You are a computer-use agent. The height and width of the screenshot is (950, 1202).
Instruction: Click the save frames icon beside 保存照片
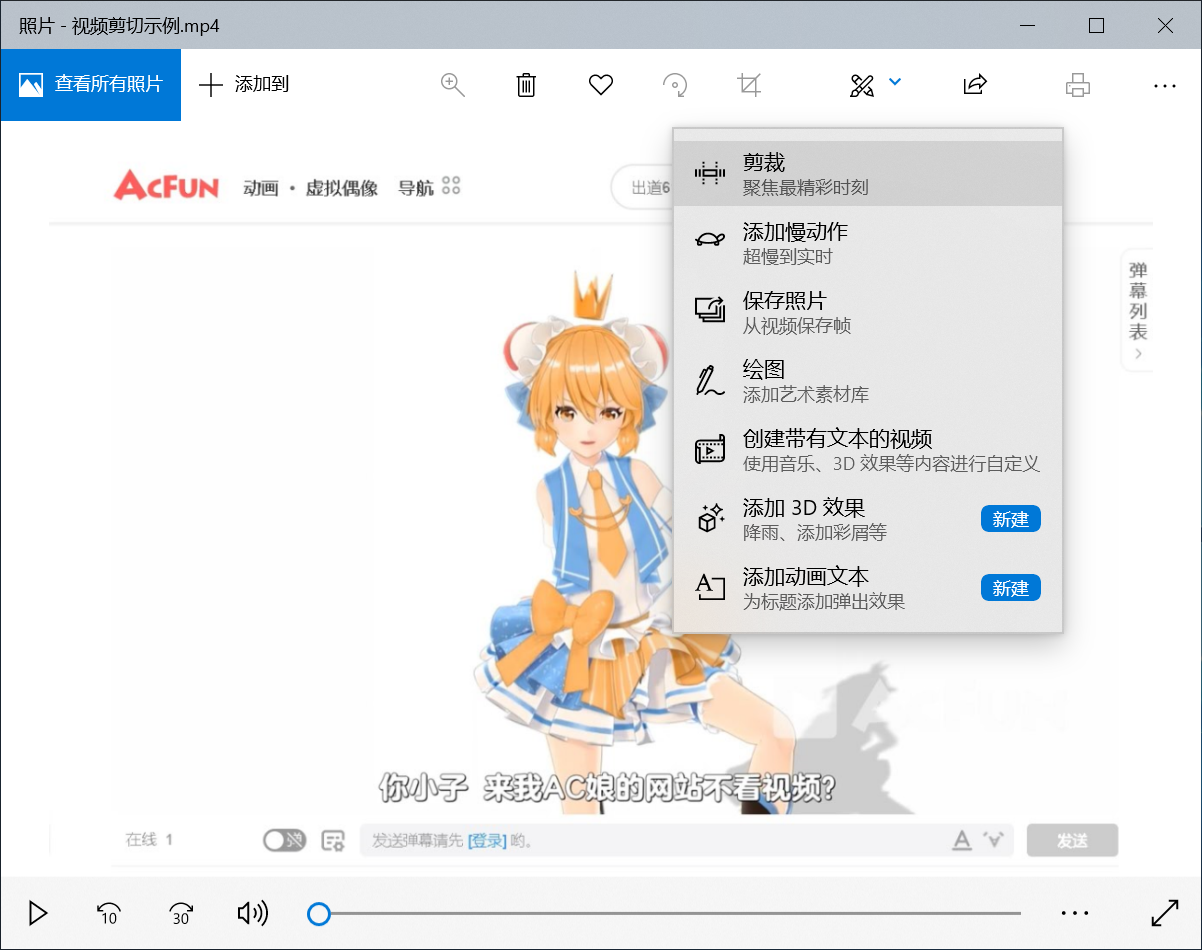coord(710,310)
